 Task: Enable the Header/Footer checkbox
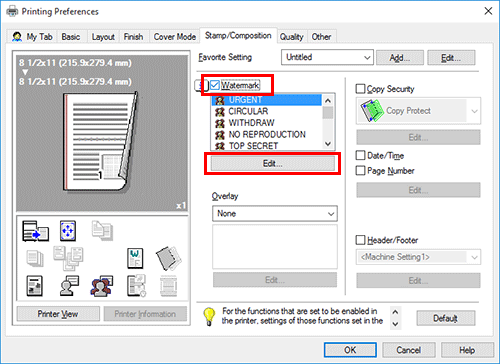point(360,240)
